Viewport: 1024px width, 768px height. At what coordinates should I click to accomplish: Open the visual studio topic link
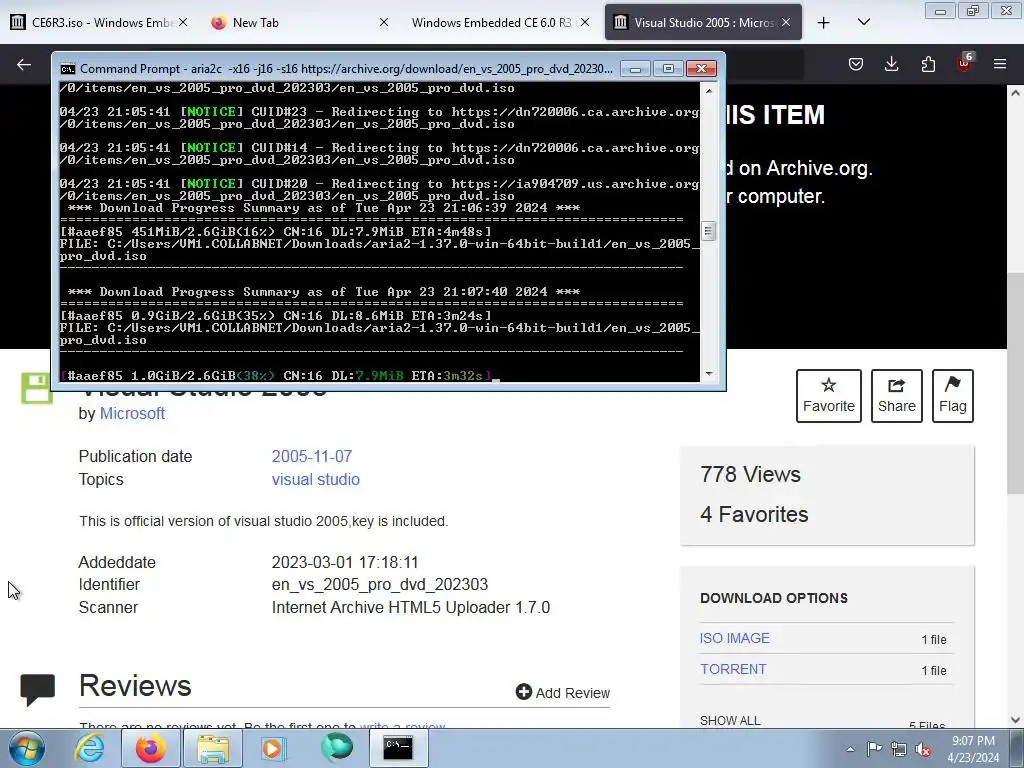315,479
